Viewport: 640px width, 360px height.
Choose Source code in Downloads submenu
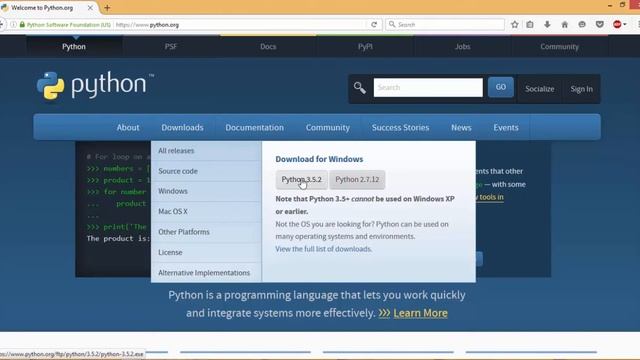[x=206, y=171]
